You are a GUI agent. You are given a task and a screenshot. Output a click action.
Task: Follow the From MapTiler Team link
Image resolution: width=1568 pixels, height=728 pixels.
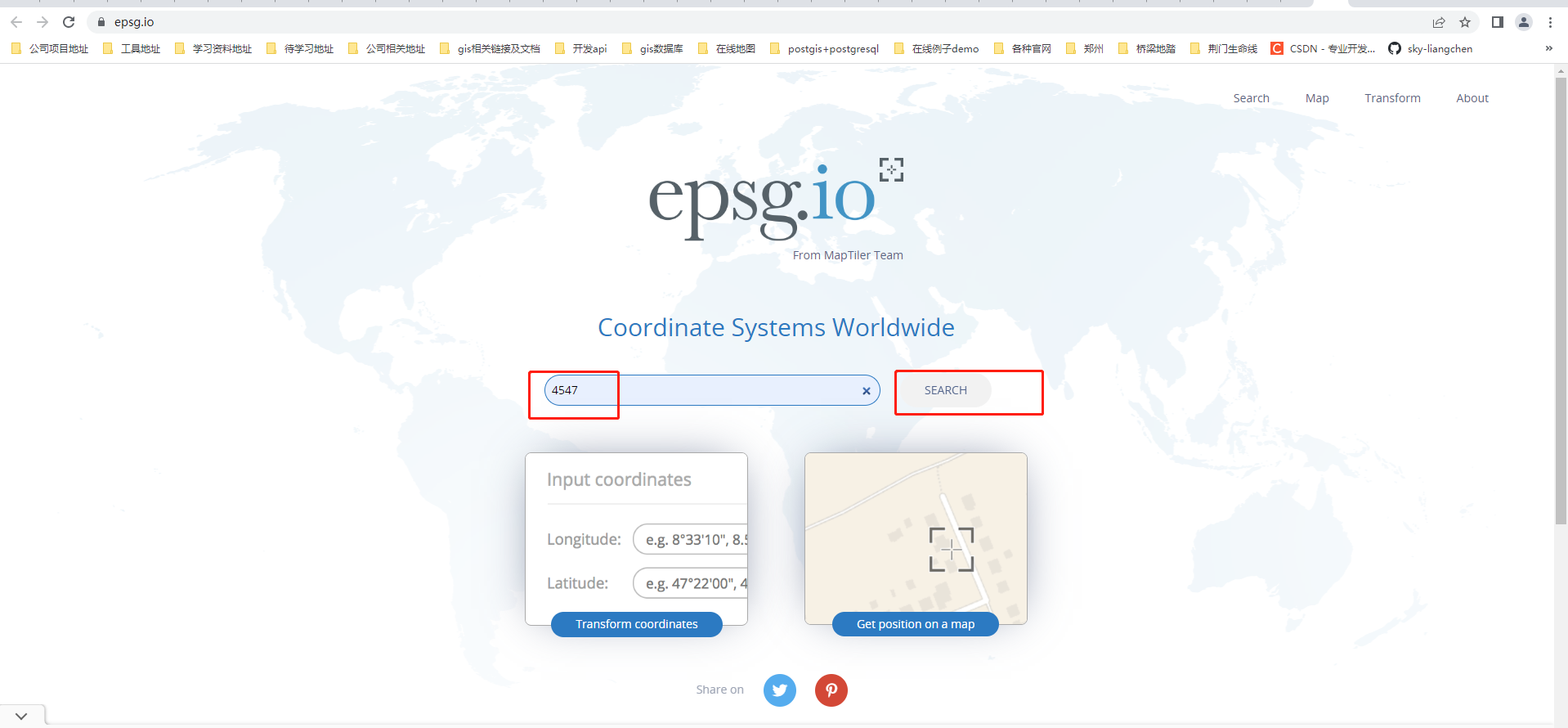click(x=848, y=255)
